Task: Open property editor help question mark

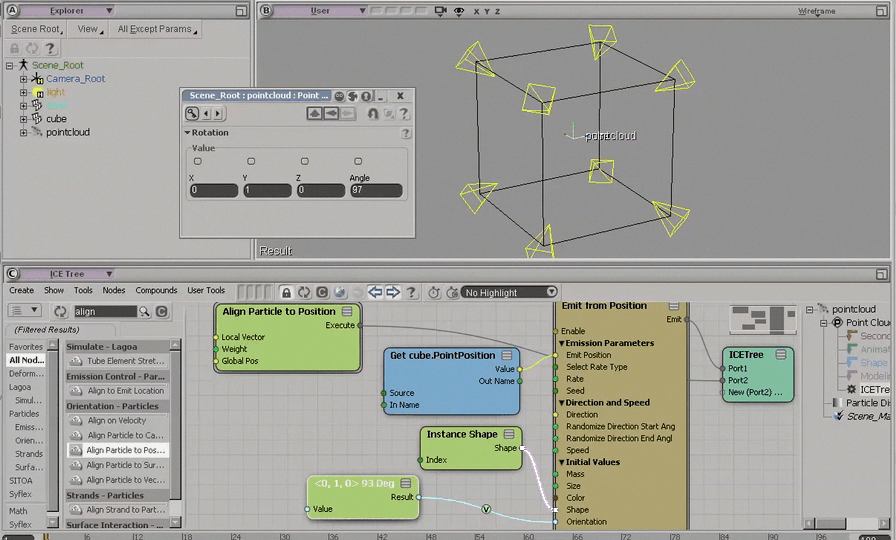Action: pos(404,114)
